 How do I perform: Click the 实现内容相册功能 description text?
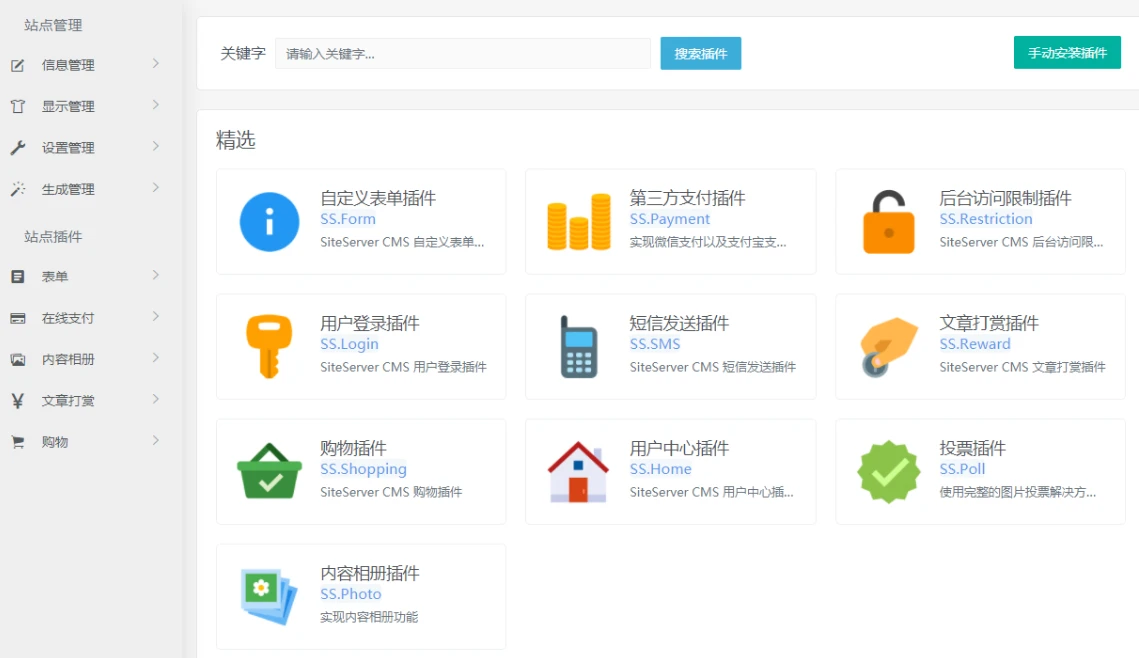click(369, 617)
